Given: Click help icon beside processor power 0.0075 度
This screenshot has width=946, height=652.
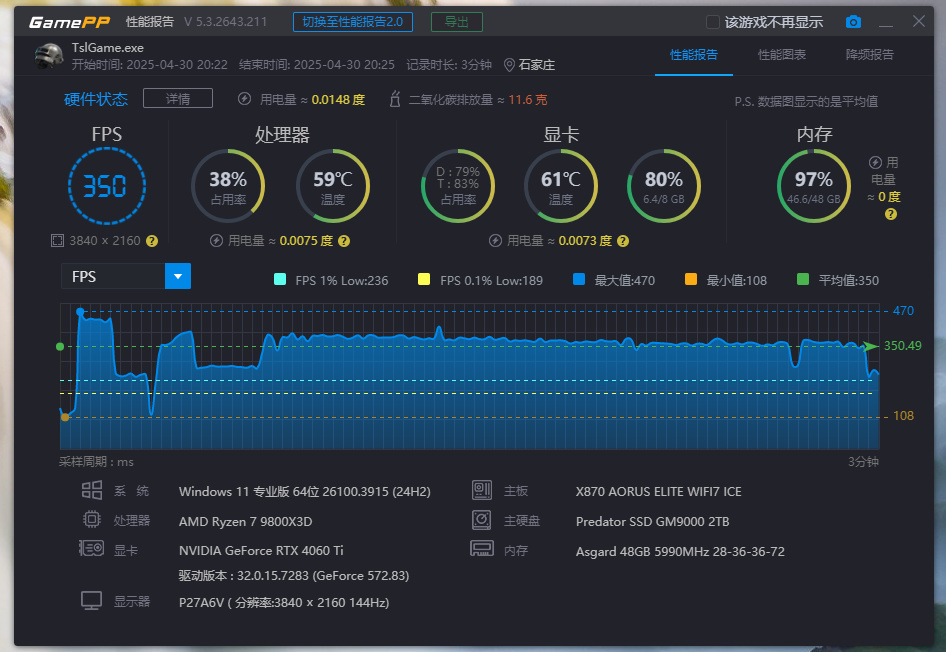Looking at the screenshot, I should (344, 241).
